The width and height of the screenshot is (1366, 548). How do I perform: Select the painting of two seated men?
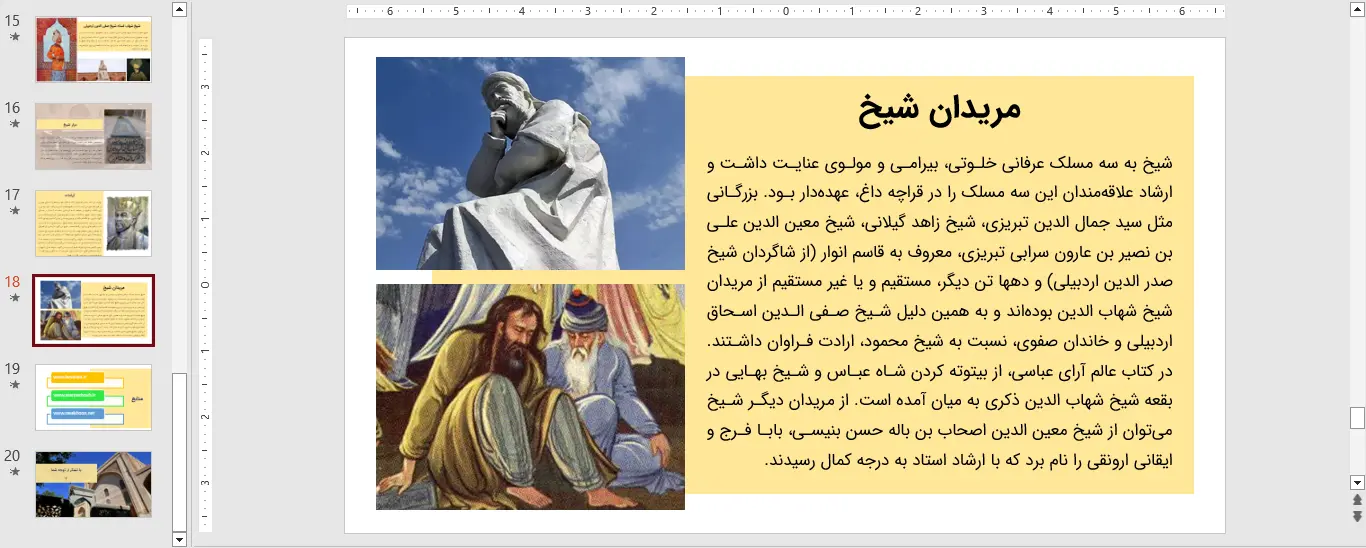(x=530, y=396)
